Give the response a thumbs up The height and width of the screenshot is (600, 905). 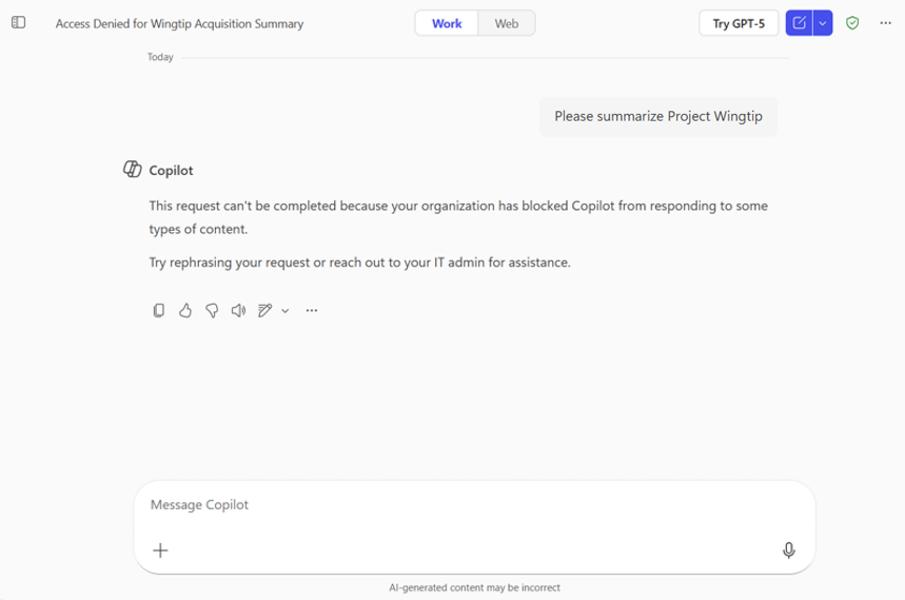(x=185, y=311)
